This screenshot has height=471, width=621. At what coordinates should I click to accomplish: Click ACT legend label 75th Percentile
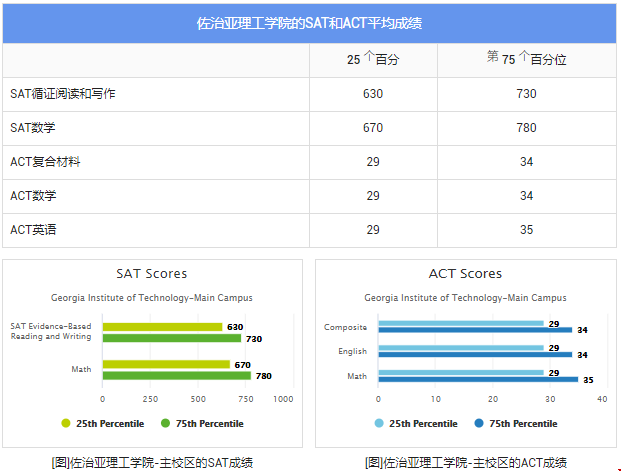(x=523, y=424)
